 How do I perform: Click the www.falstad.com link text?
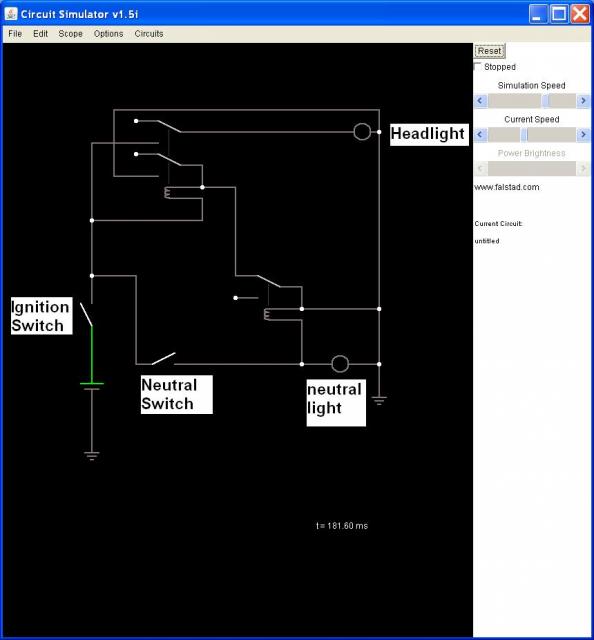click(x=507, y=187)
